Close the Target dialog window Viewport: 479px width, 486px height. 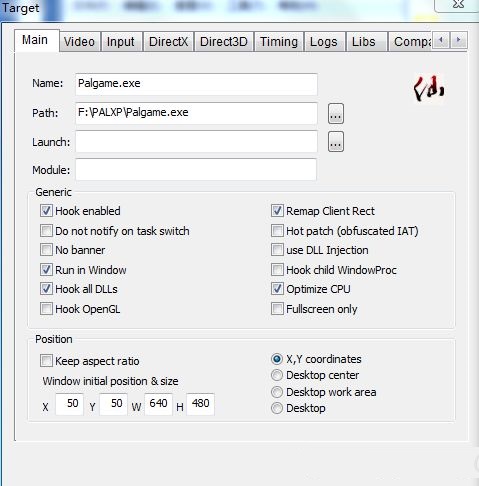point(459,4)
